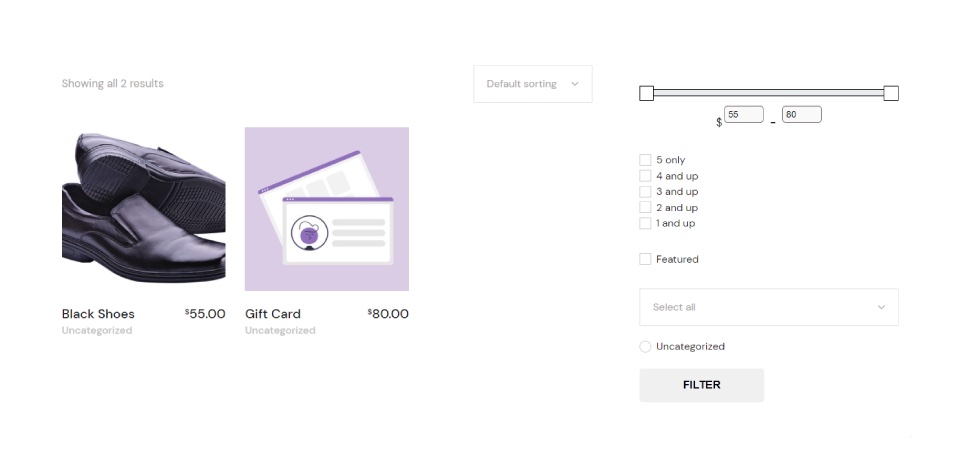Open the Default sorting dropdown

coord(533,84)
